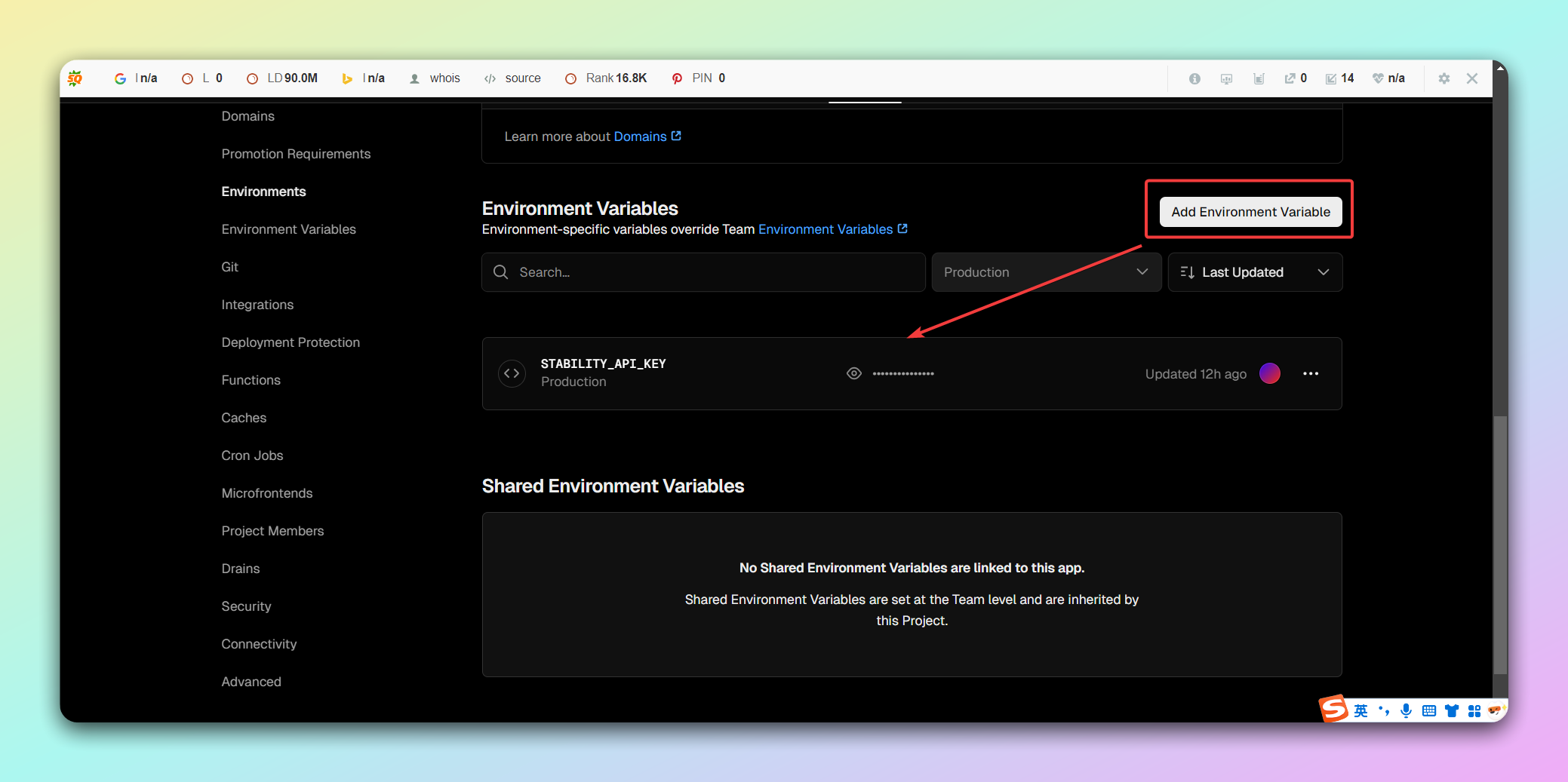Go to Deployment Protection settings
Image resolution: width=1568 pixels, height=782 pixels.
[291, 342]
